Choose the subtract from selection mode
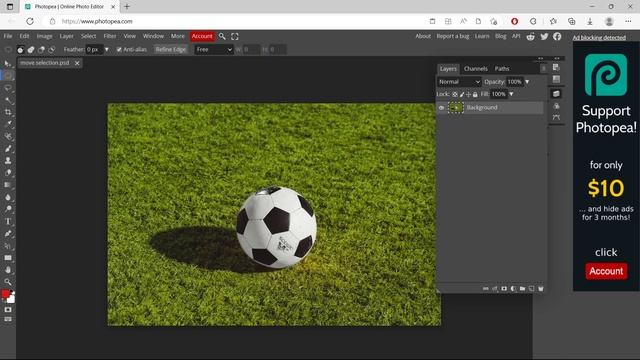The height and width of the screenshot is (360, 640). (41, 49)
